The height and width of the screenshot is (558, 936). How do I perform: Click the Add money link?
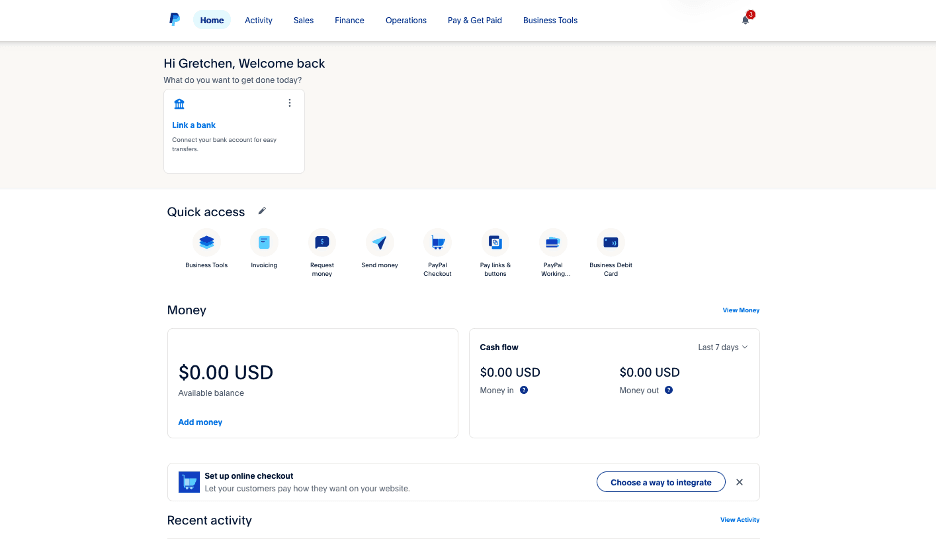click(x=200, y=422)
